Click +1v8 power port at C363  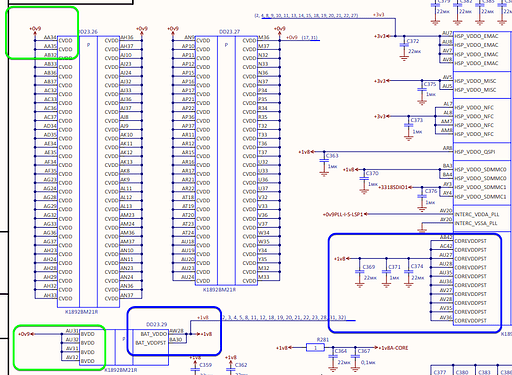pos(306,152)
